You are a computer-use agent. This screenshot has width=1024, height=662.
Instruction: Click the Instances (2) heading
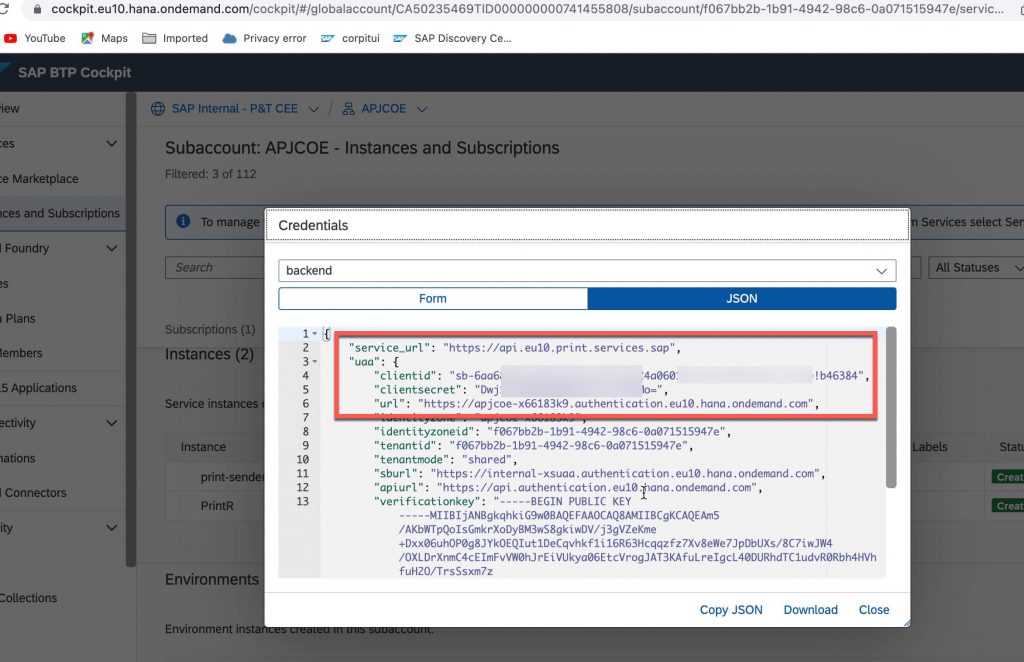click(x=209, y=355)
